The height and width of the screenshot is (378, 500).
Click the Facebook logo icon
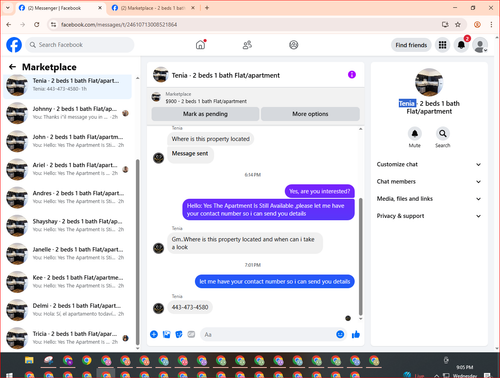coord(14,45)
